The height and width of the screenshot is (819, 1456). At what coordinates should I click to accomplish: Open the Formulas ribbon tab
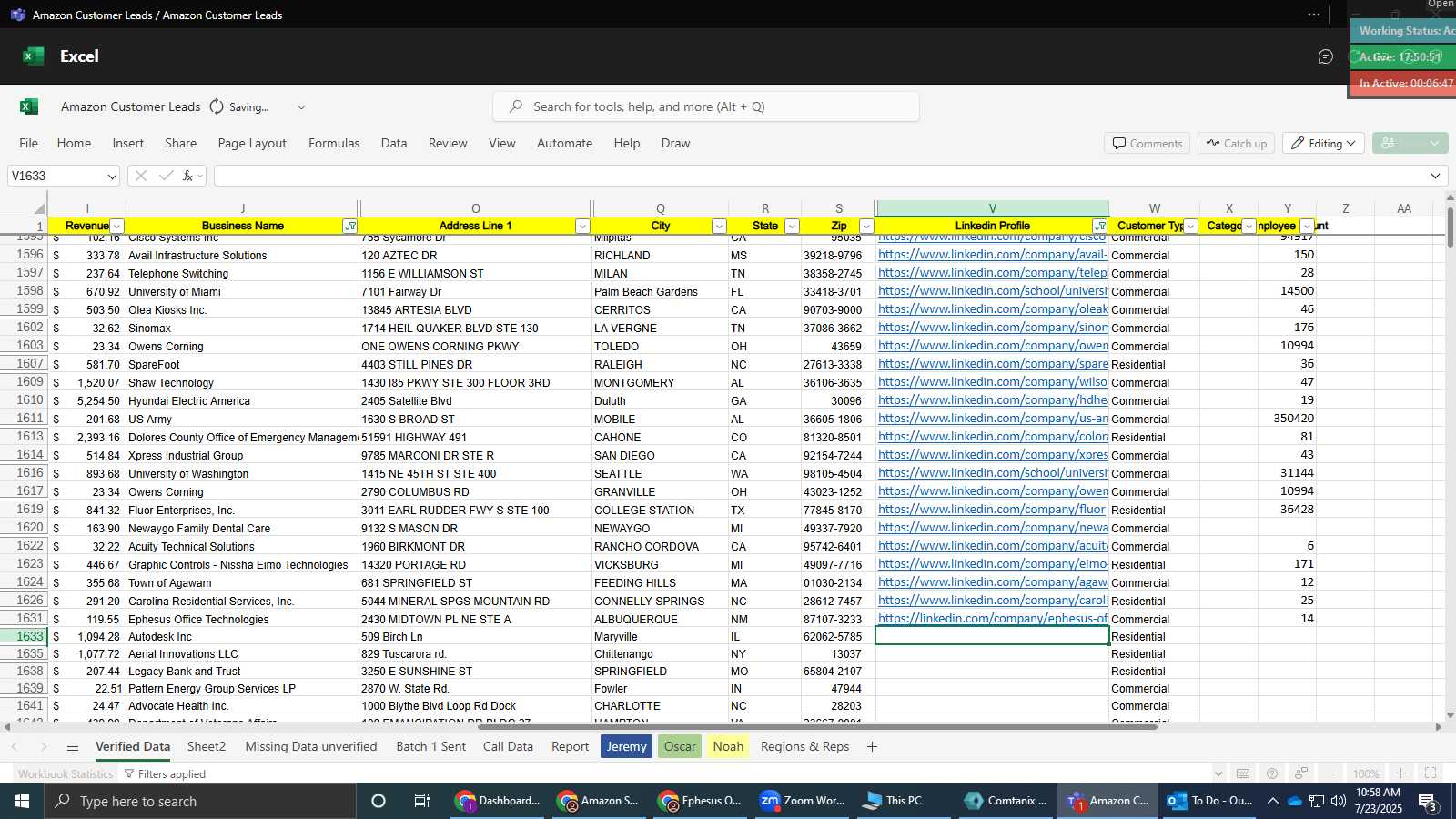click(334, 143)
